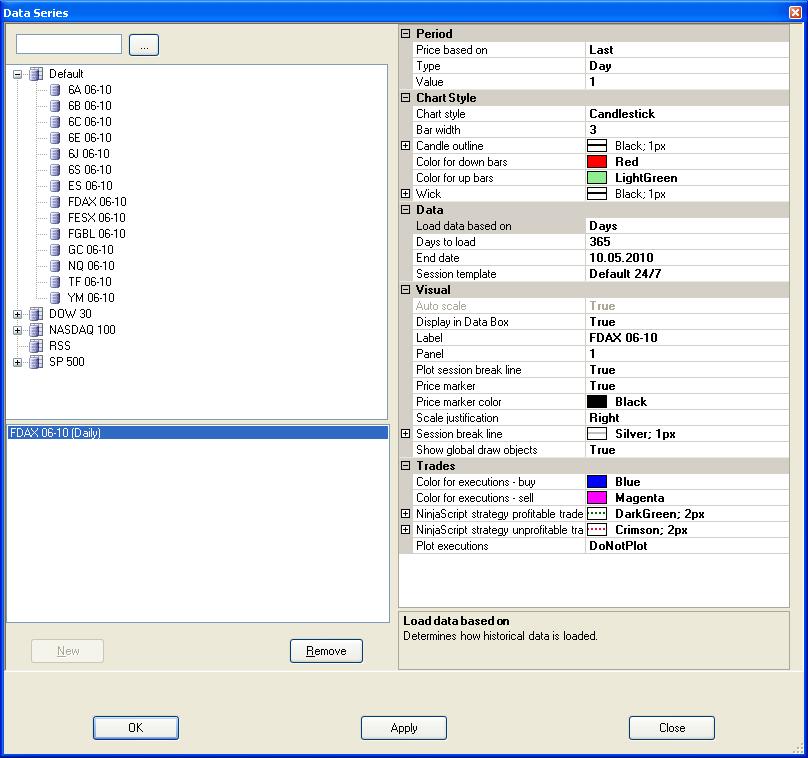The width and height of the screenshot is (808, 758).
Task: Click the RSS list icon
Action: tap(36, 346)
